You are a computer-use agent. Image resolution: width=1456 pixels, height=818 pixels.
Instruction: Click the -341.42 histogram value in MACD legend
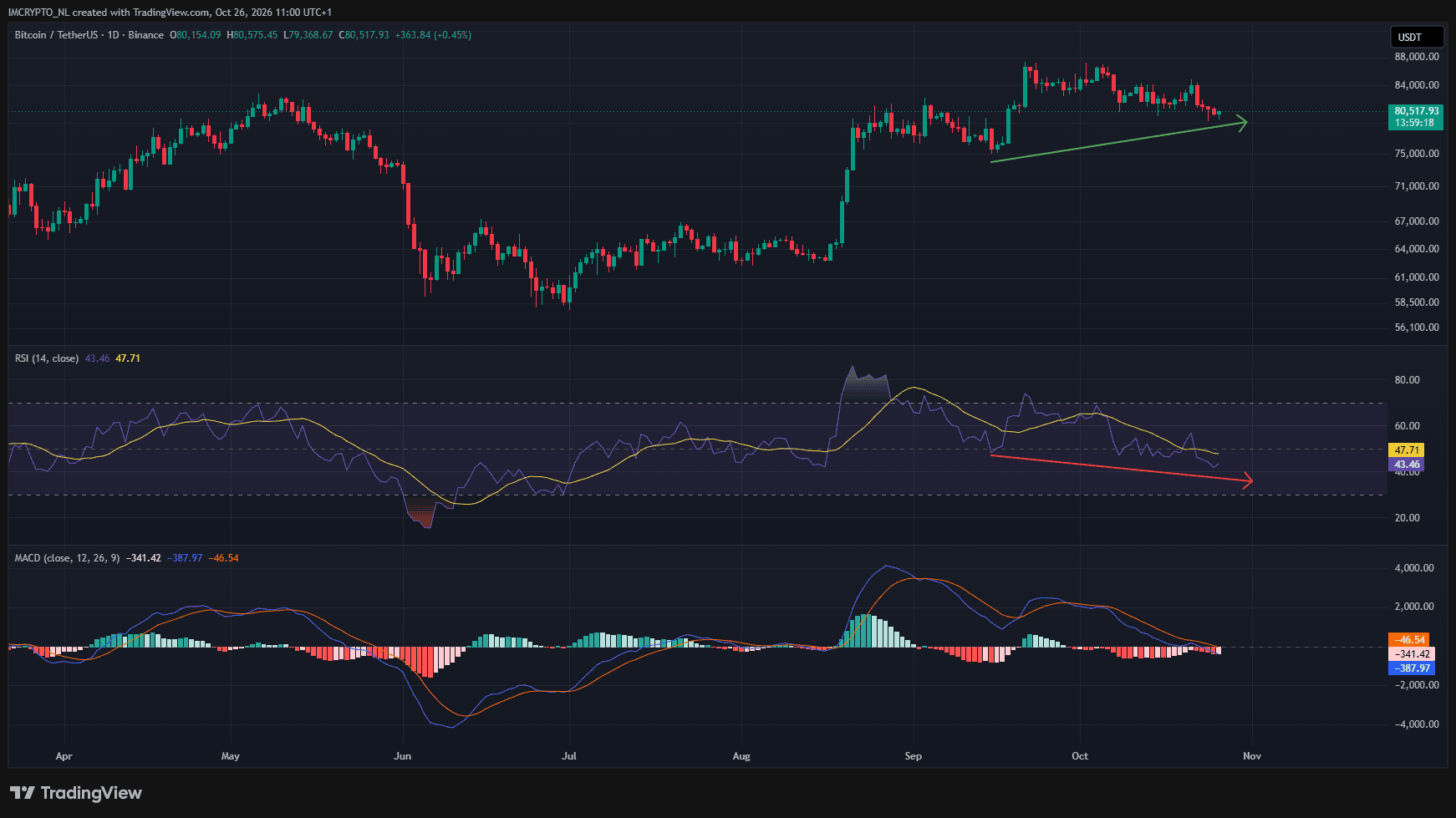pos(144,558)
